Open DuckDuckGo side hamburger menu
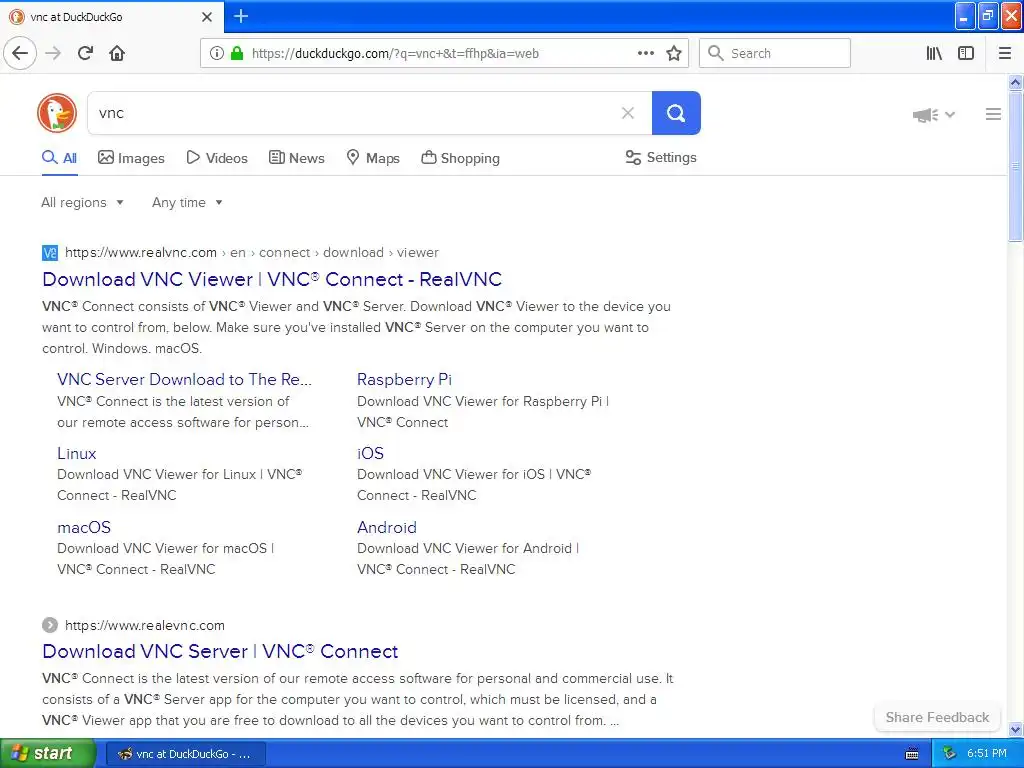The image size is (1024, 768). point(993,114)
